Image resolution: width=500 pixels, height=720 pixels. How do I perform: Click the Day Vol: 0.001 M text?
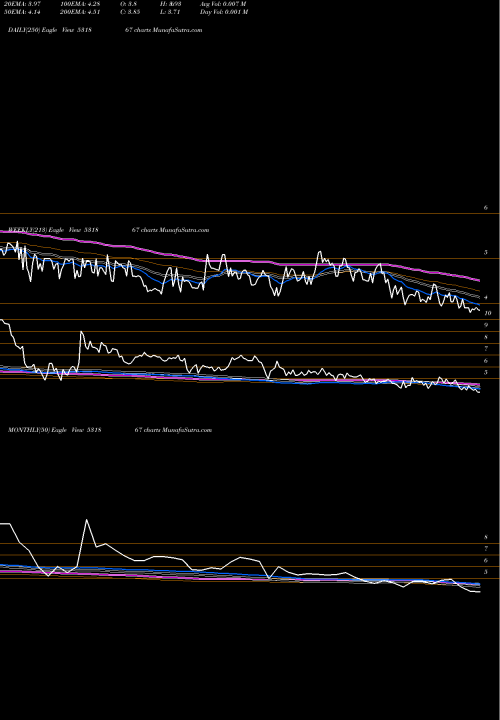[x=224, y=12]
